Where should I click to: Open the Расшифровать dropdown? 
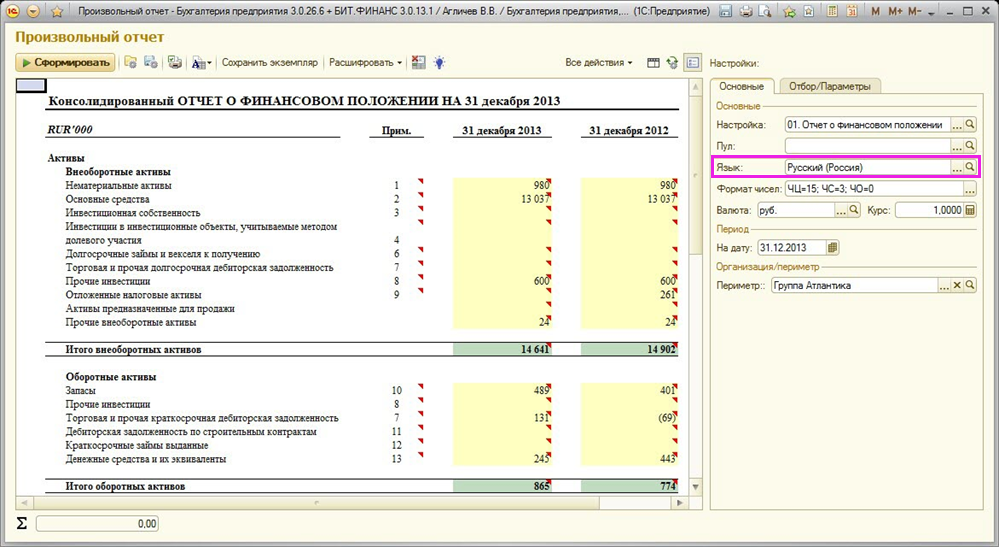(365, 62)
